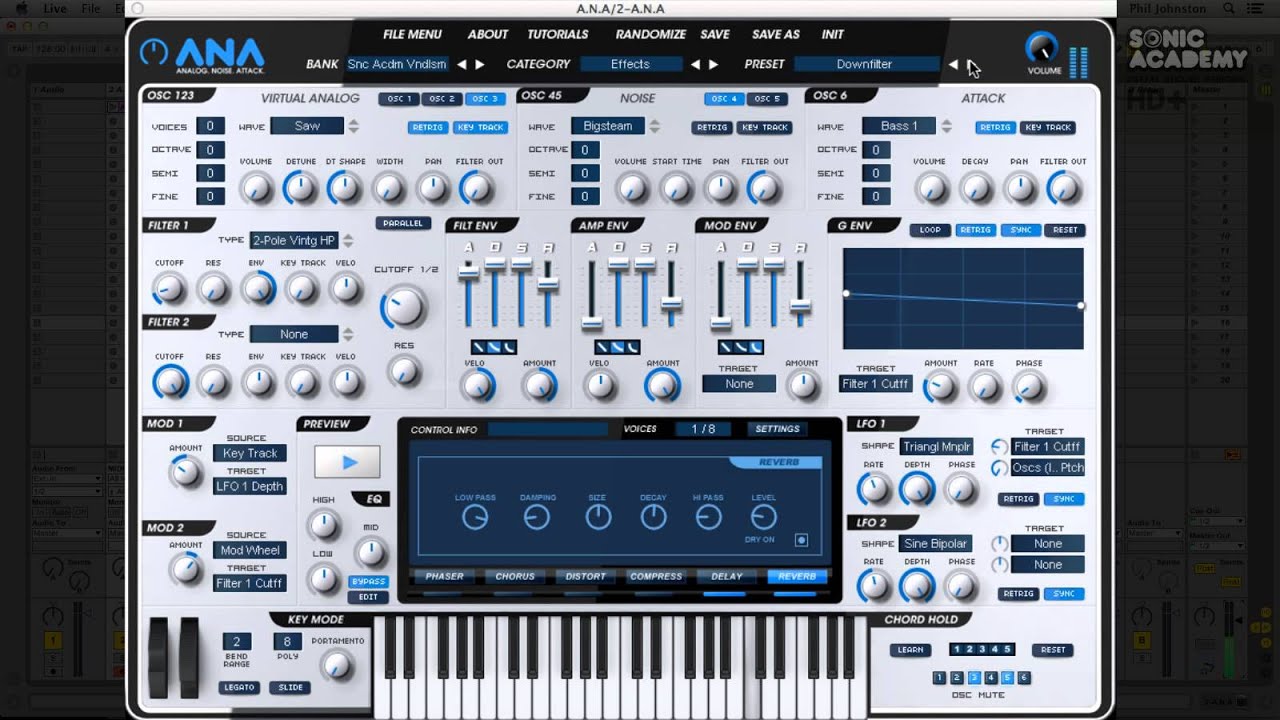Open LFO 1 Shape dropdown Triangl Mnplr
This screenshot has height=720, width=1280.
click(x=936, y=447)
